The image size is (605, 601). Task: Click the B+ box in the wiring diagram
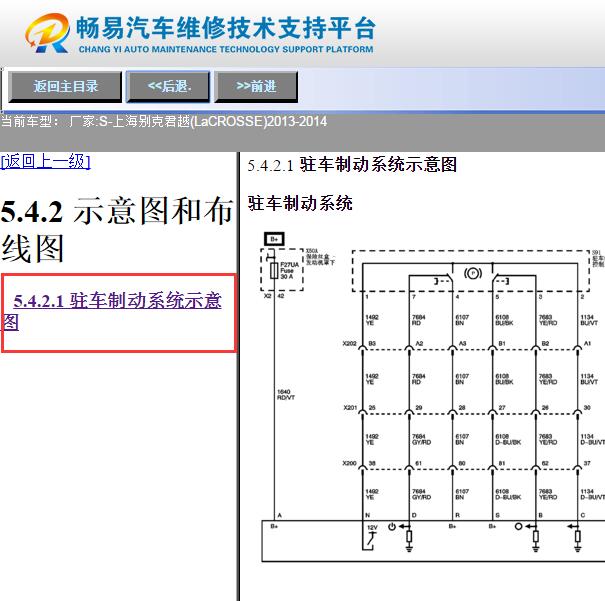click(274, 239)
